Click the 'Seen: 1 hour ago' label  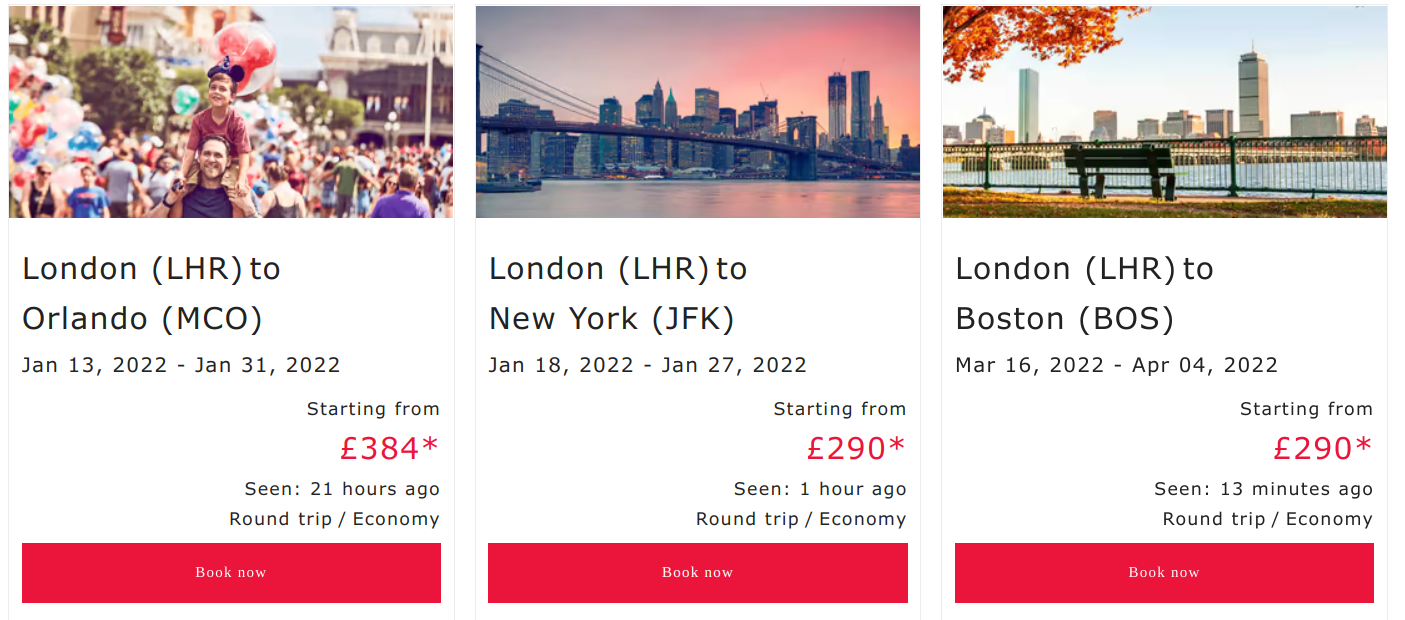point(820,489)
